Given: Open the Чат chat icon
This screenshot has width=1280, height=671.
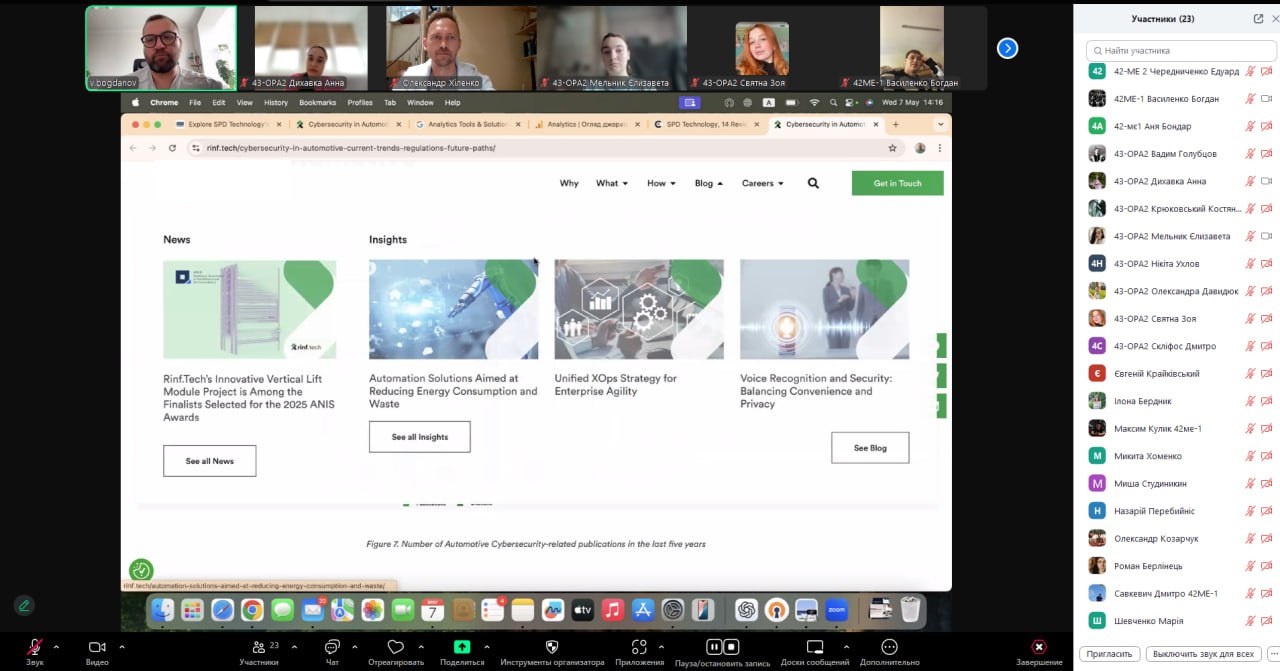Looking at the screenshot, I should click(x=332, y=647).
